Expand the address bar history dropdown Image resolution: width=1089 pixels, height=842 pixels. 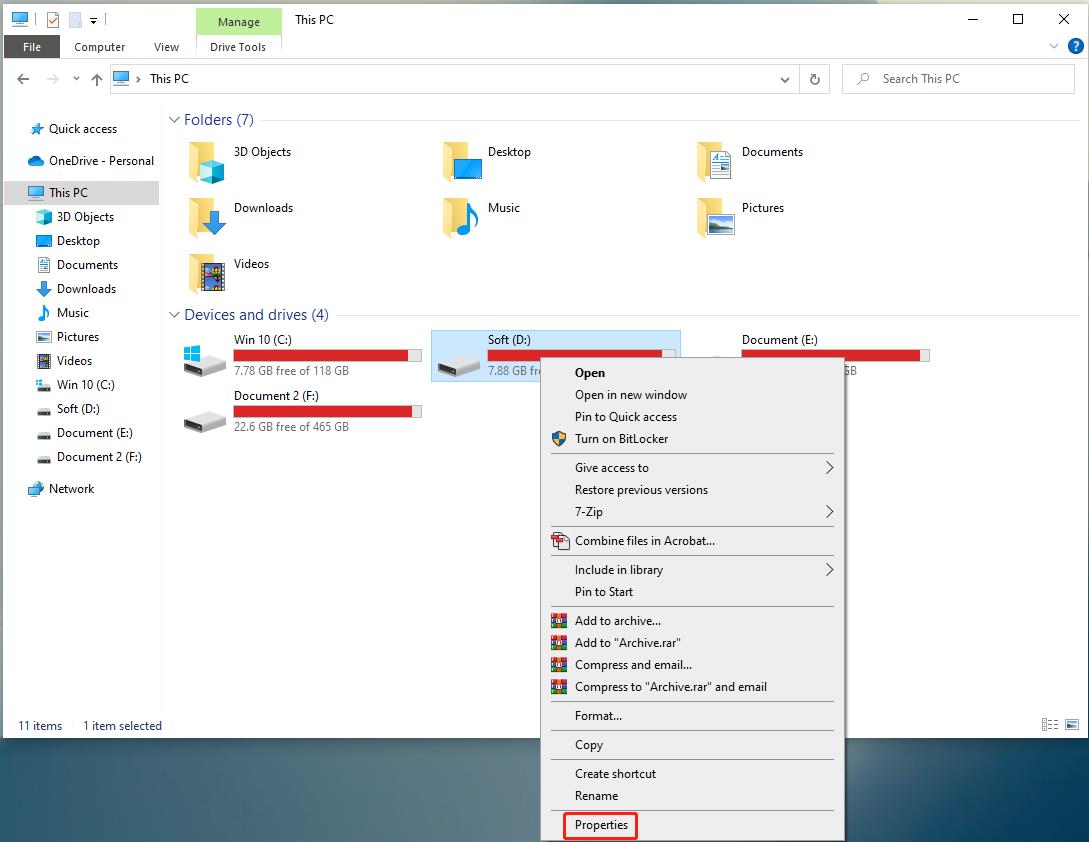point(786,79)
